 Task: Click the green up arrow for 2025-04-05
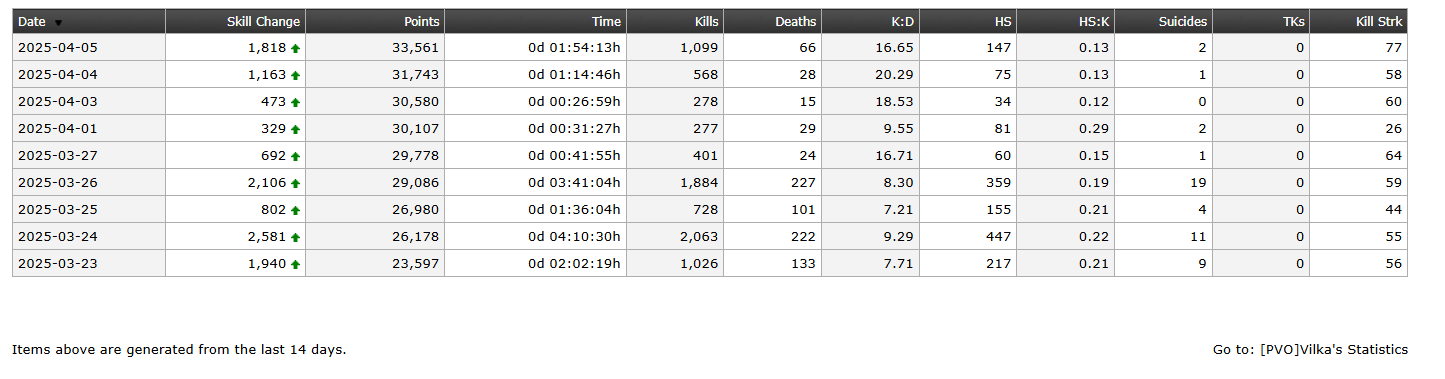pos(296,48)
